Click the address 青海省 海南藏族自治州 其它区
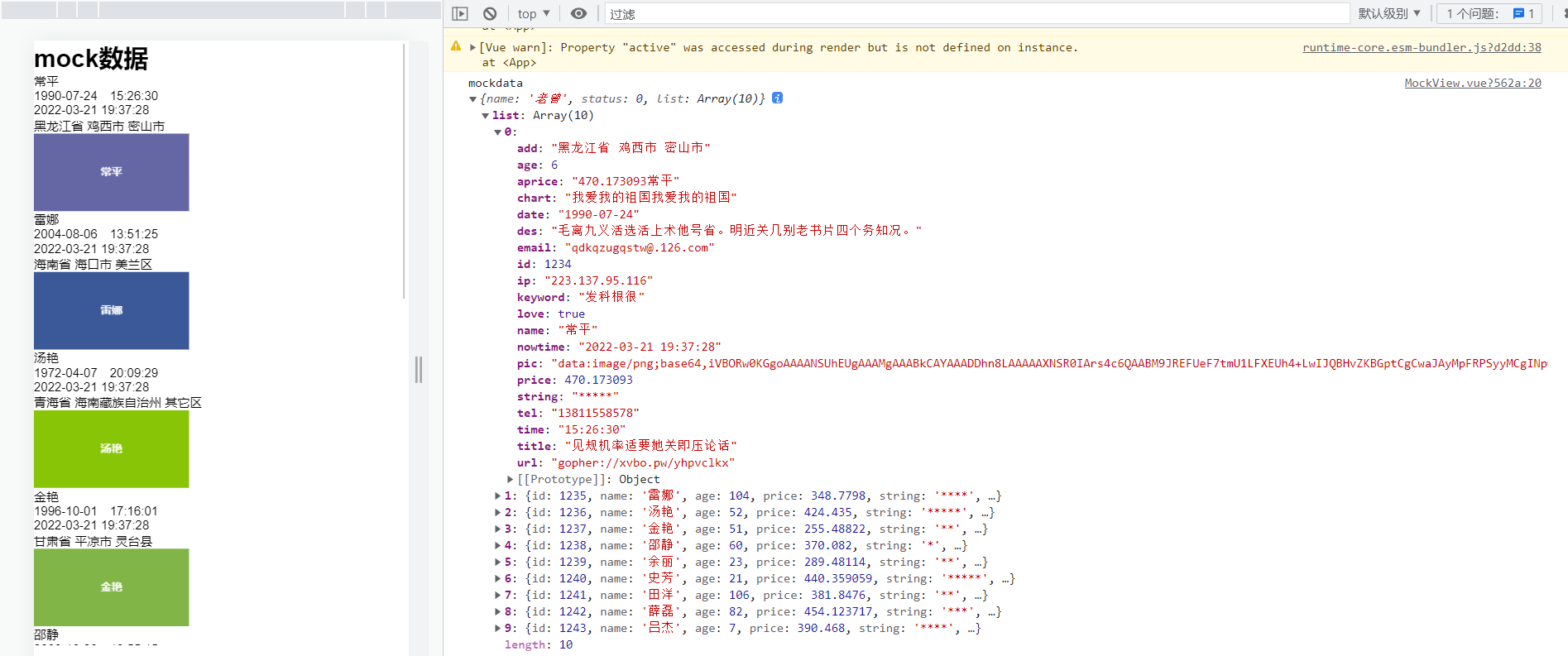The width and height of the screenshot is (1568, 656). [x=117, y=402]
